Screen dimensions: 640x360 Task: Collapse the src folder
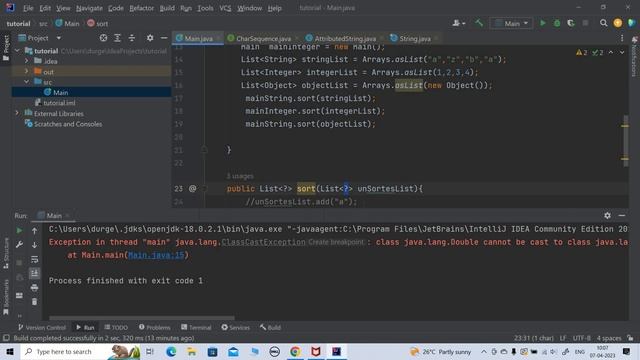tap(27, 82)
